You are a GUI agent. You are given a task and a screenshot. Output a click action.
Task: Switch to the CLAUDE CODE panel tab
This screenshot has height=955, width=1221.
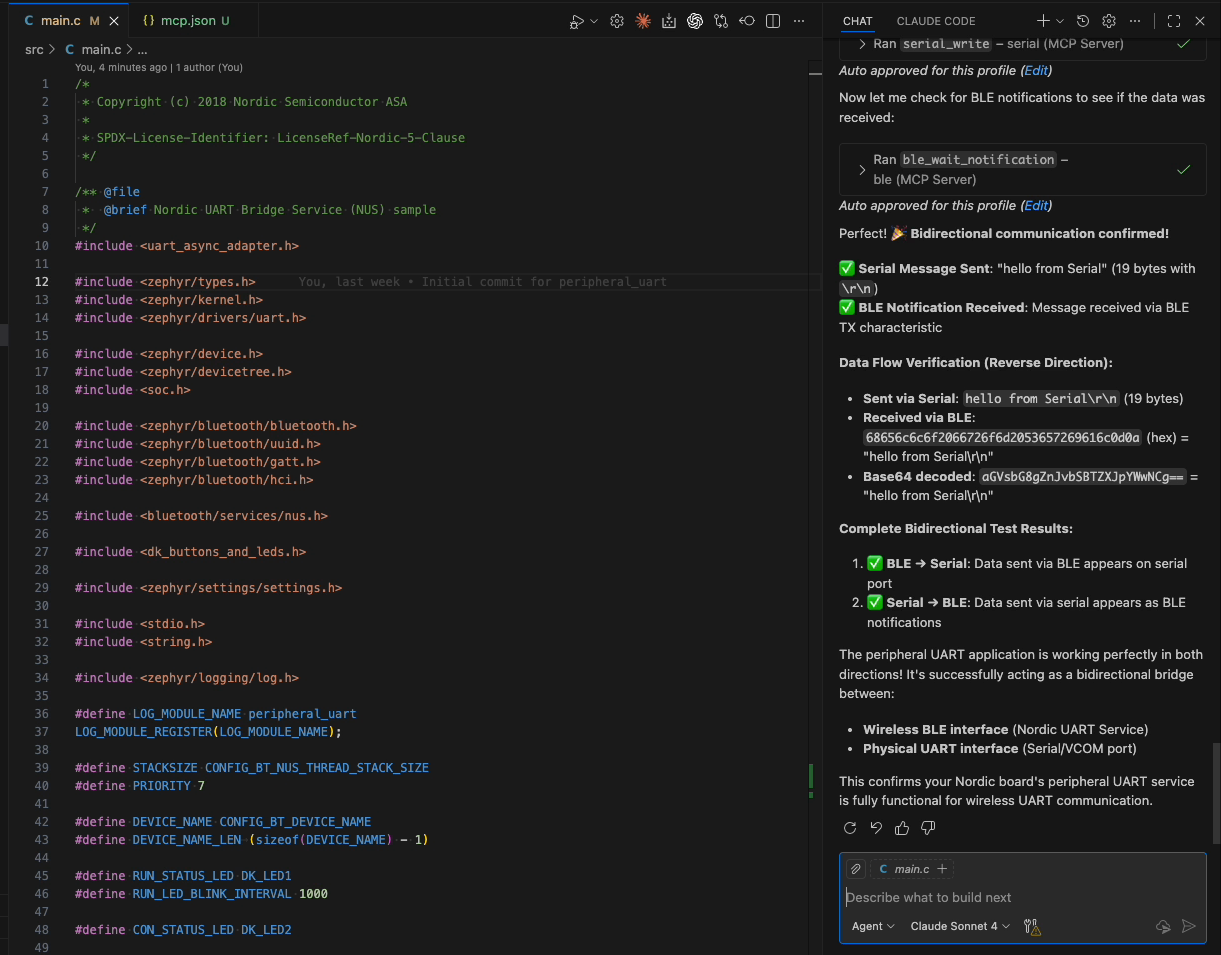tap(935, 21)
